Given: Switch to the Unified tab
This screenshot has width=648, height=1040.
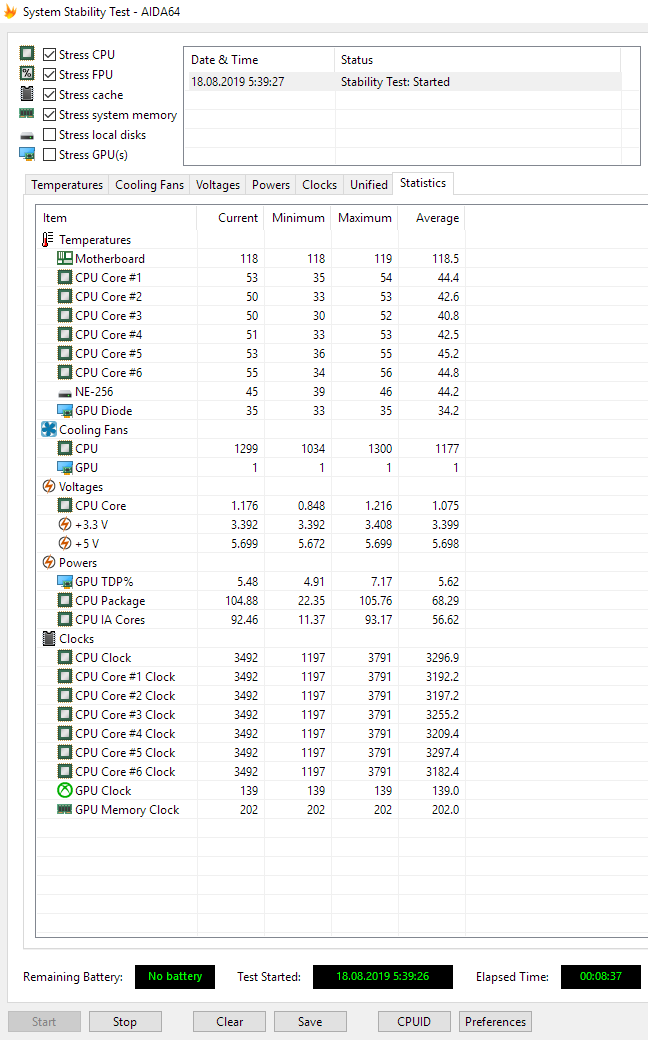Looking at the screenshot, I should [369, 184].
